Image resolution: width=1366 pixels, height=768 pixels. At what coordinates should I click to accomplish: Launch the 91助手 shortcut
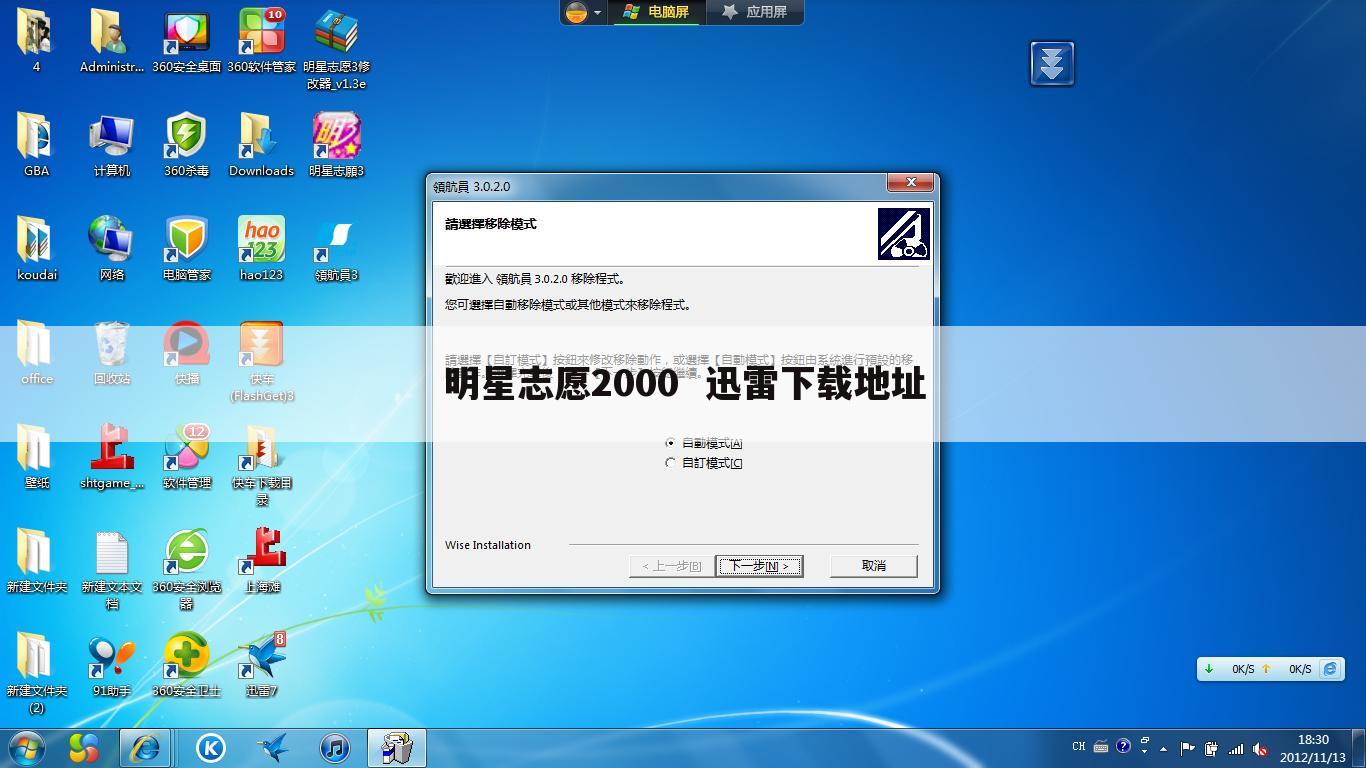coord(111,664)
